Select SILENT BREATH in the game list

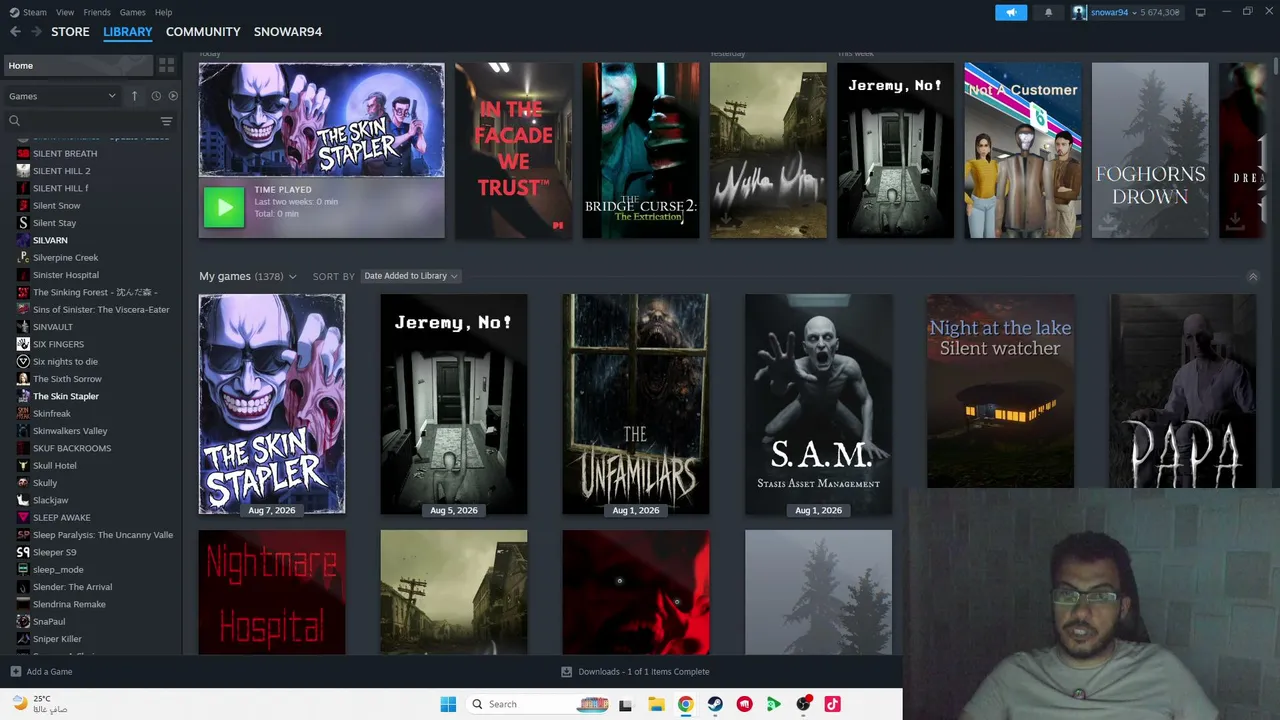coord(65,154)
